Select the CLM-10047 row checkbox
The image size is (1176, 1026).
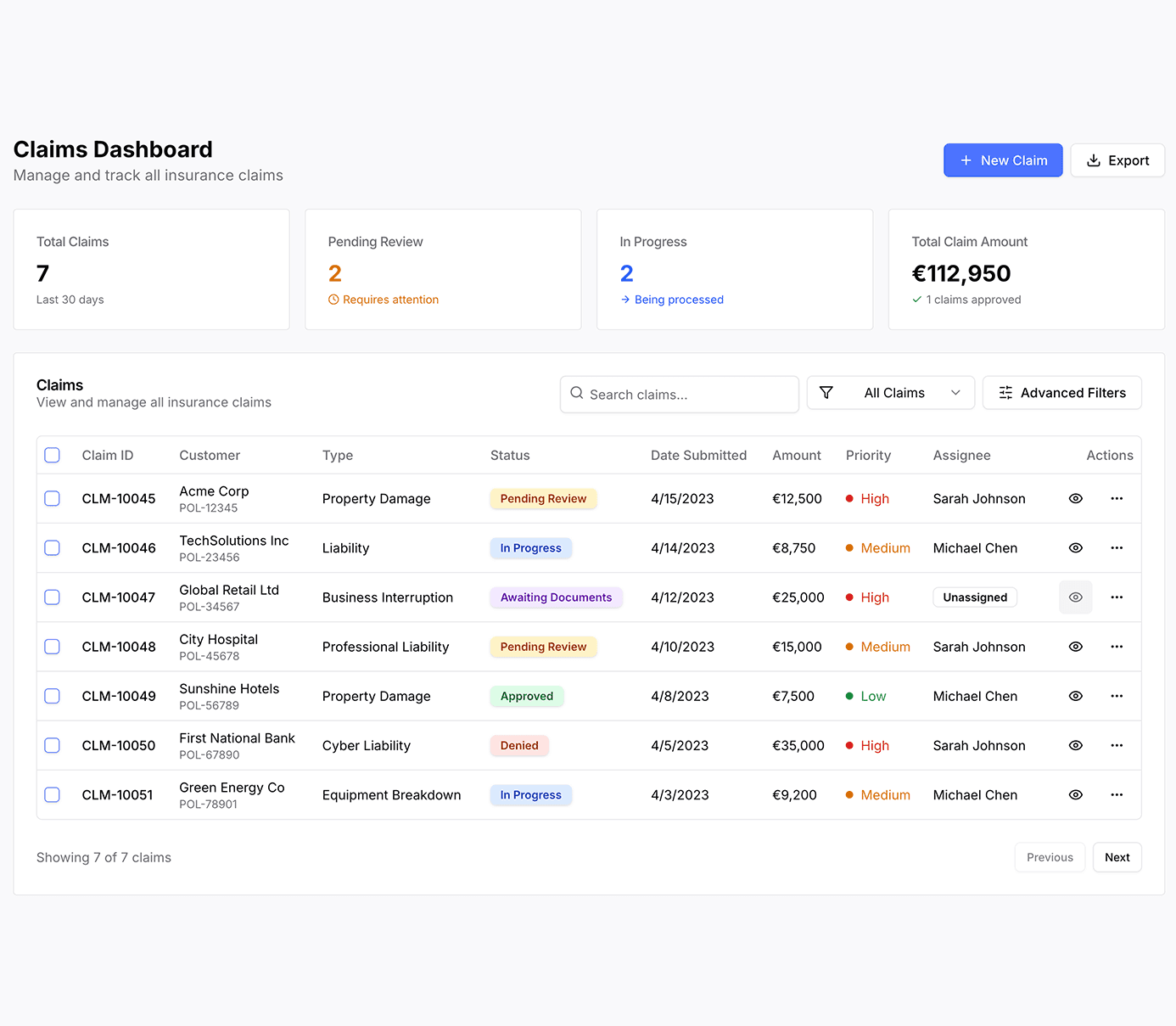coord(52,597)
